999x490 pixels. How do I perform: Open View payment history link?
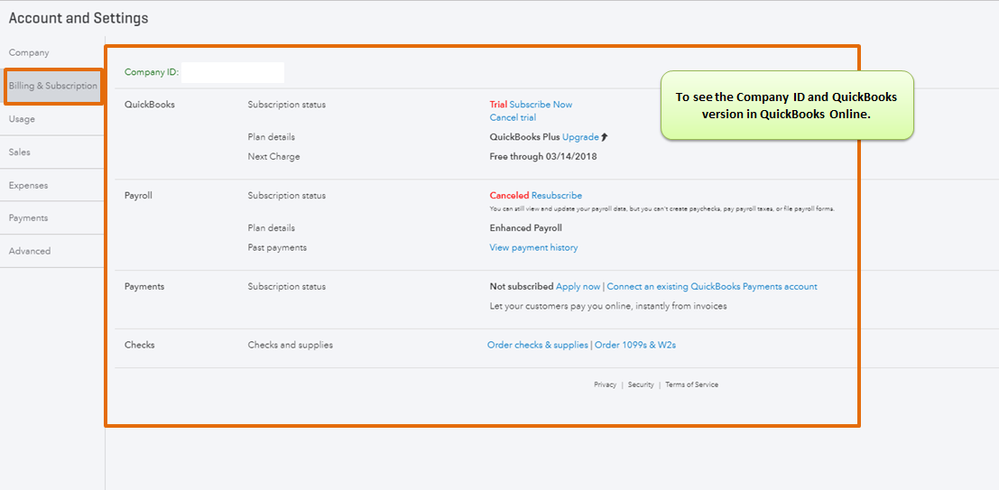(533, 248)
